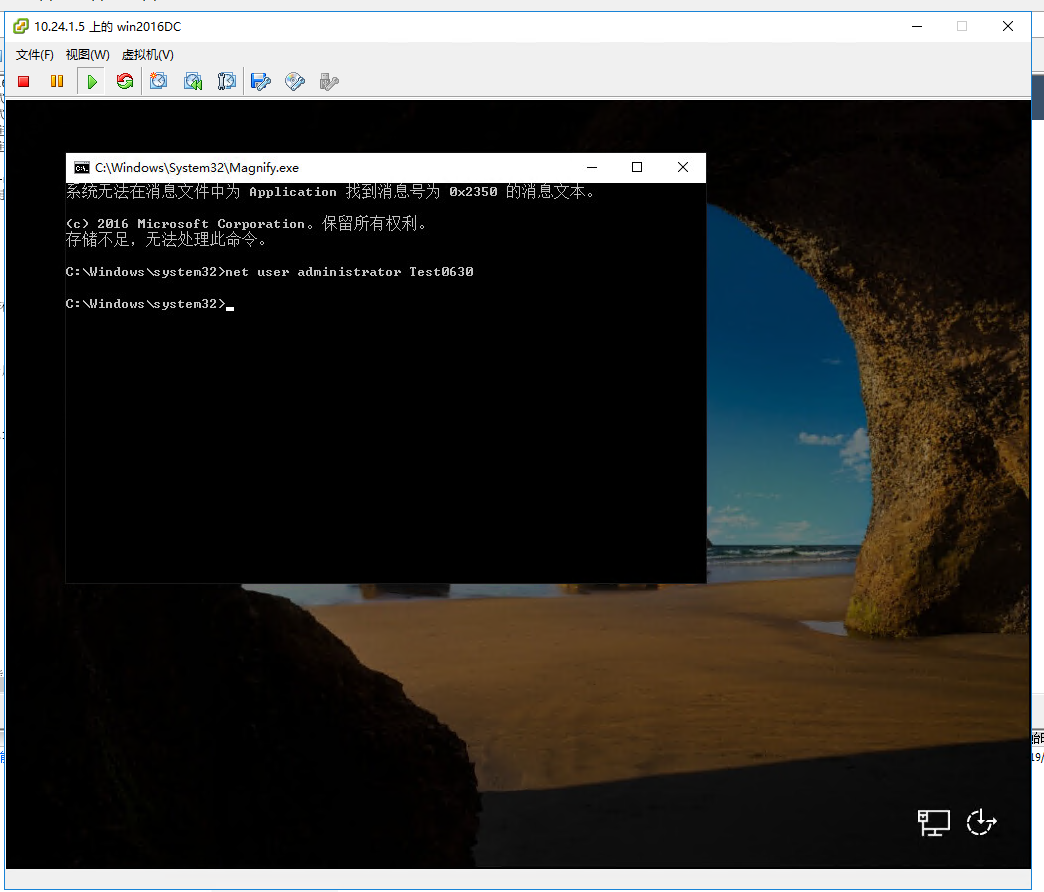The height and width of the screenshot is (892, 1044).
Task: Click the '10.24.1.5 上的 win2016DC' window title
Action: pyautogui.click(x=107, y=27)
